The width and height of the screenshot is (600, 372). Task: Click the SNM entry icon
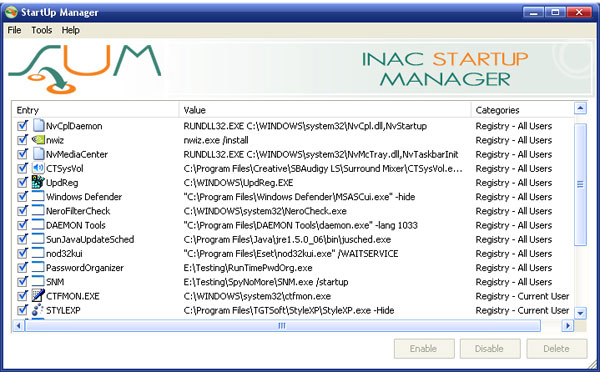[38, 281]
